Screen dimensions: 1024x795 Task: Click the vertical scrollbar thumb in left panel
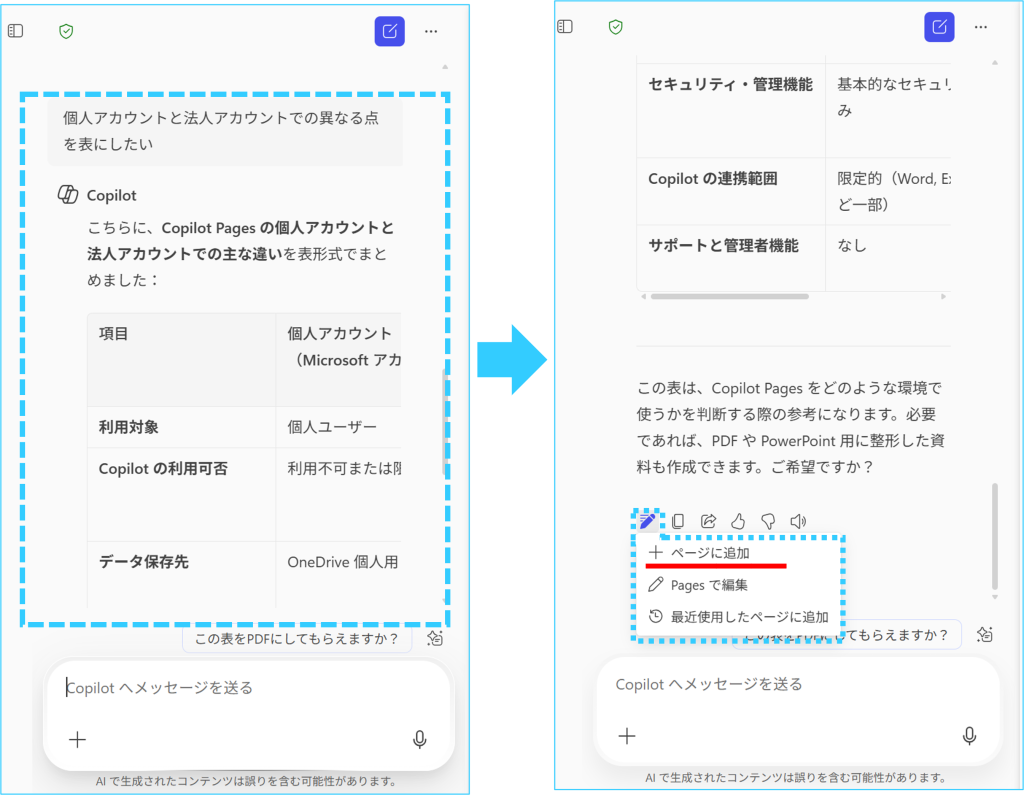pos(445,421)
